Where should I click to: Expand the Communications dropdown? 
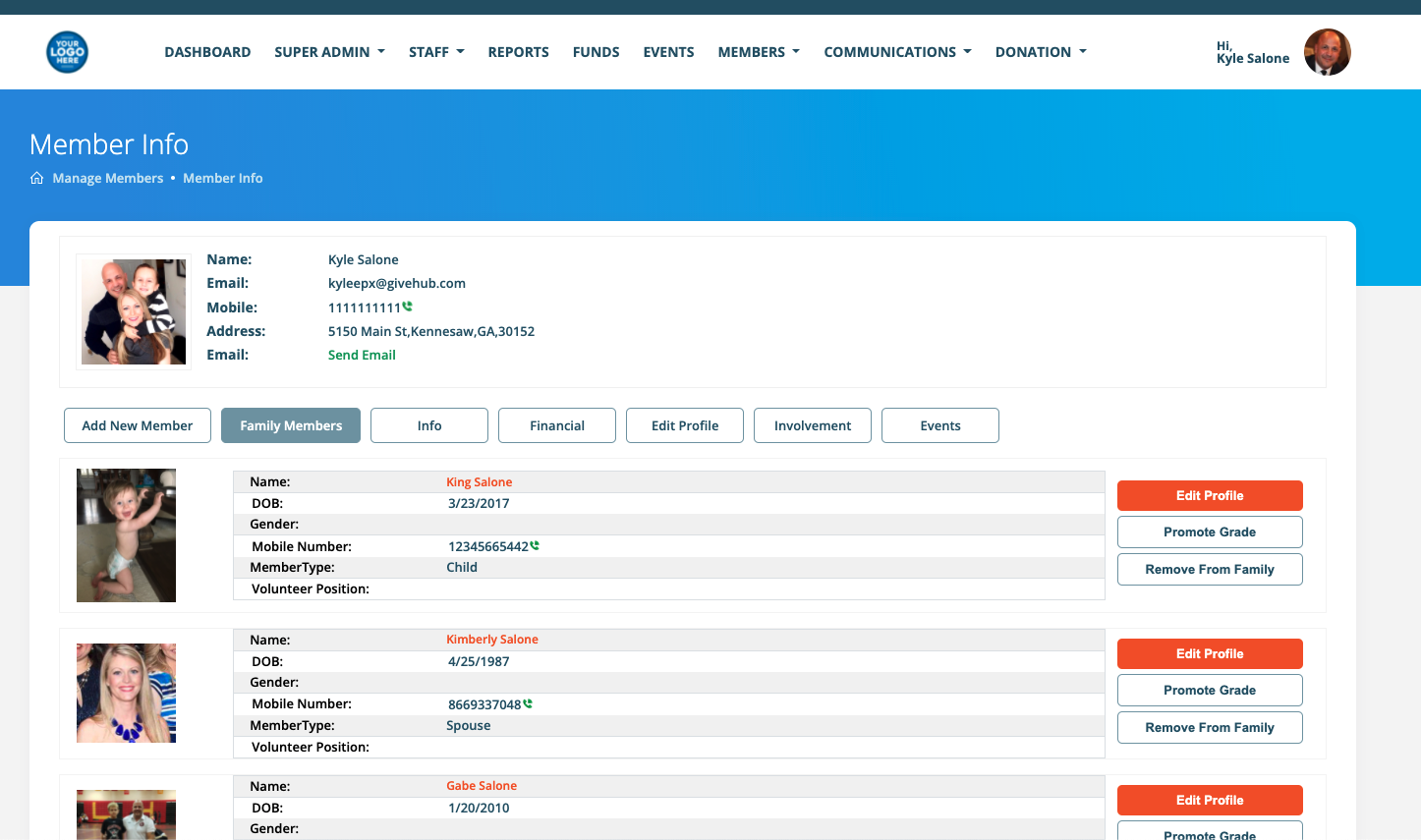click(x=897, y=52)
